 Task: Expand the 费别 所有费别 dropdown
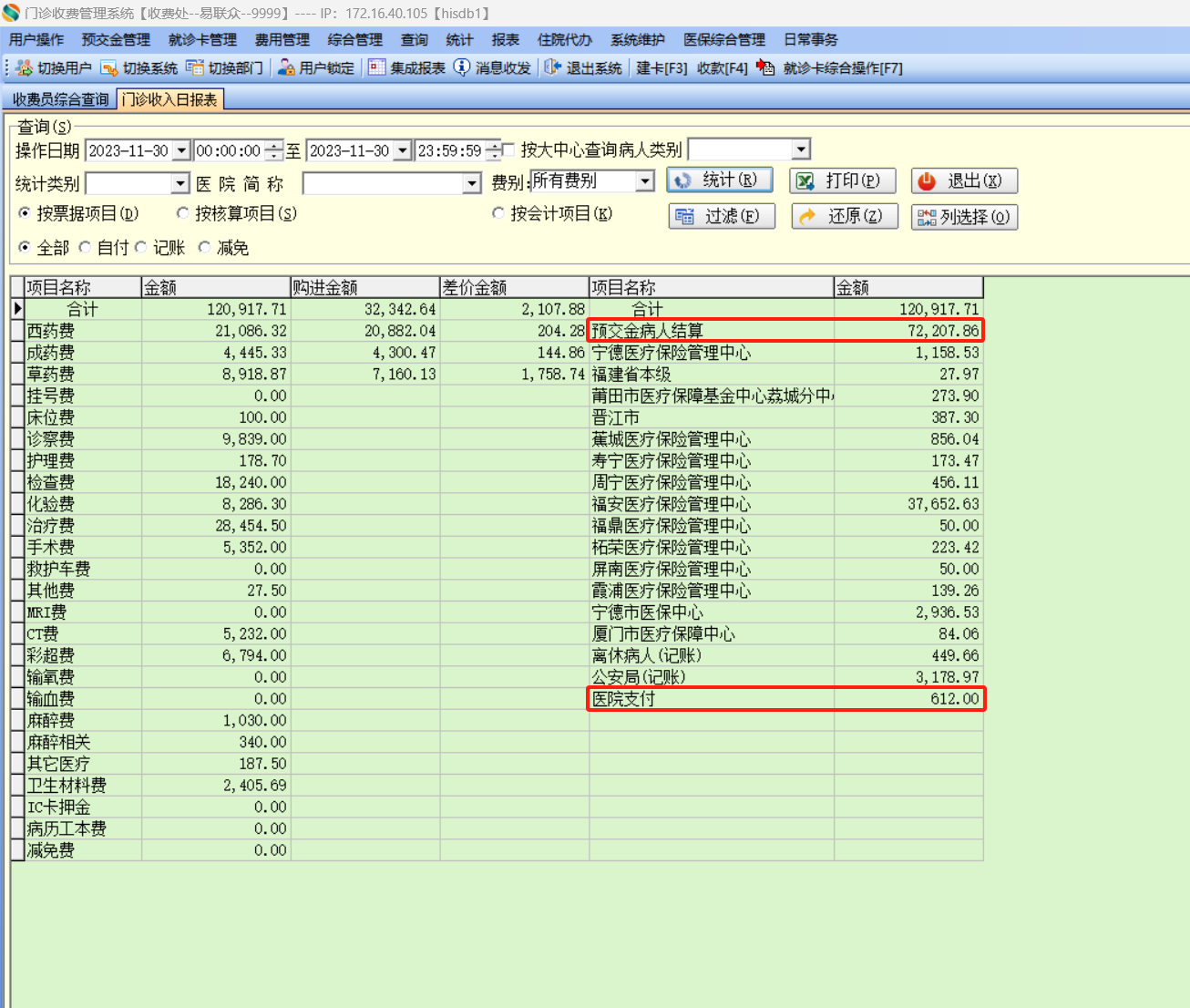[x=645, y=181]
